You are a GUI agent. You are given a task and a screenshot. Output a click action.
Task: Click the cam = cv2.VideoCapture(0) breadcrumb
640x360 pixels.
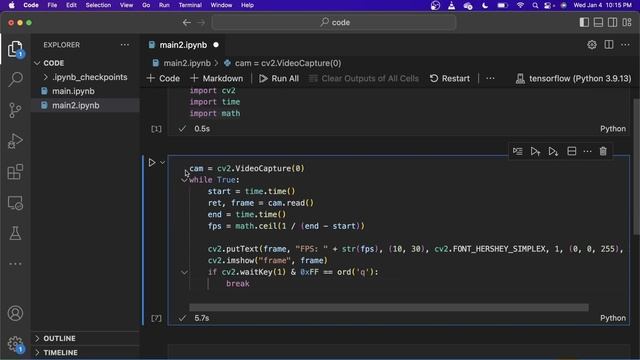click(x=282, y=63)
